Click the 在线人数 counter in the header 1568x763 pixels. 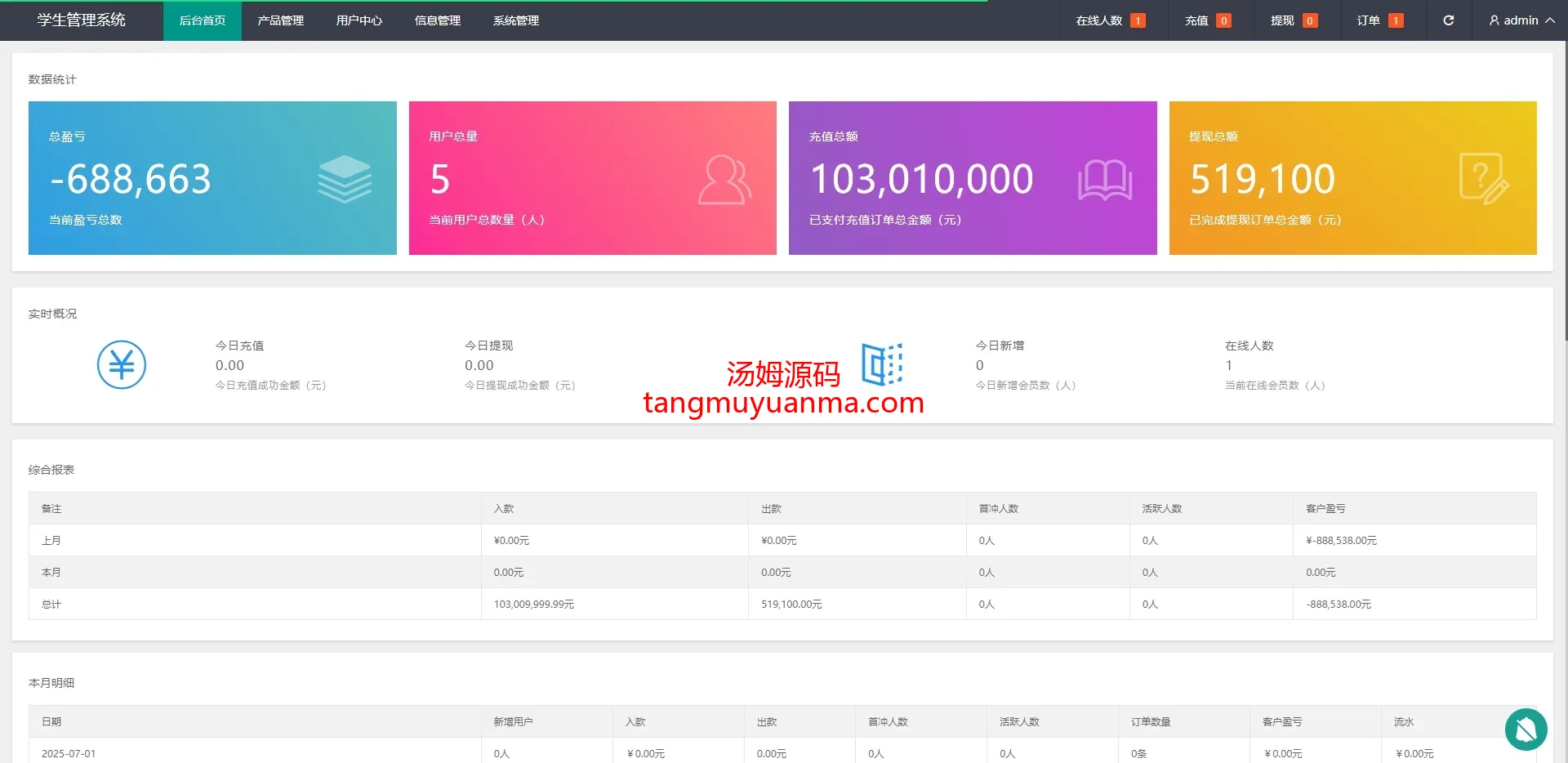pos(1110,20)
